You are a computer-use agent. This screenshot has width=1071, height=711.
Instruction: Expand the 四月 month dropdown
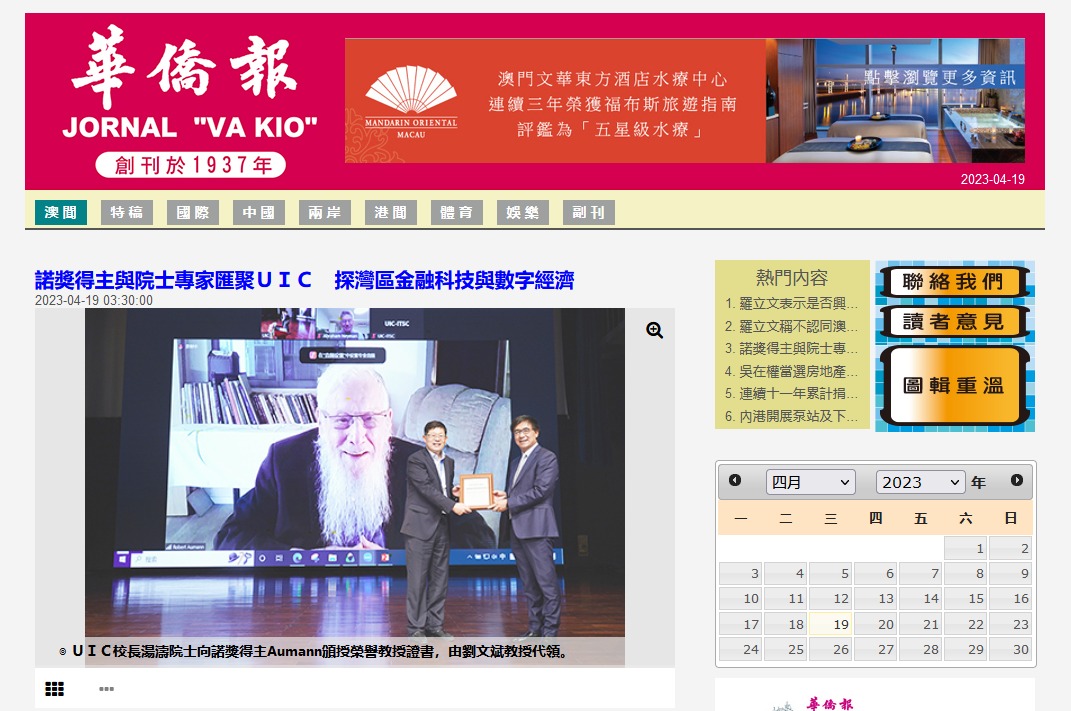coord(811,482)
